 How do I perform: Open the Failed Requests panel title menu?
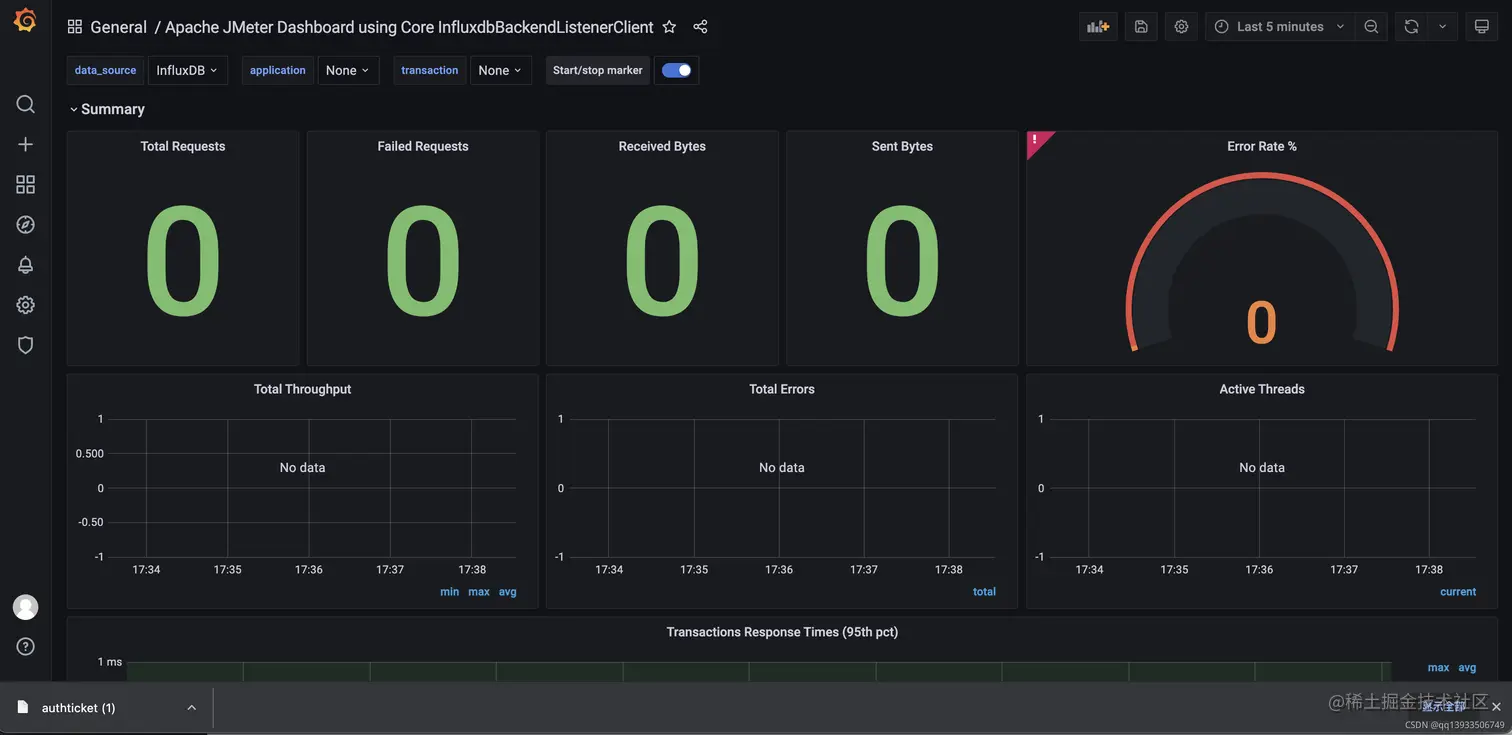coord(423,146)
